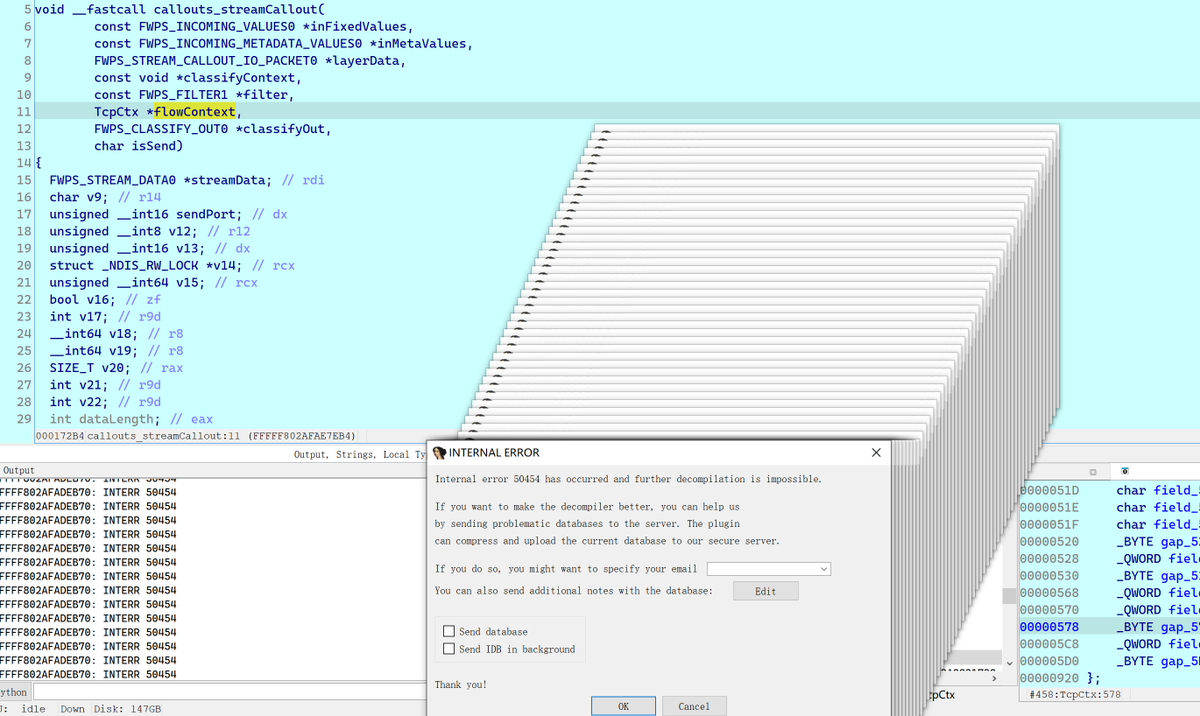Select the _BYTE gap at offset 000005D0
The height and width of the screenshot is (716, 1200).
[x=1110, y=661]
